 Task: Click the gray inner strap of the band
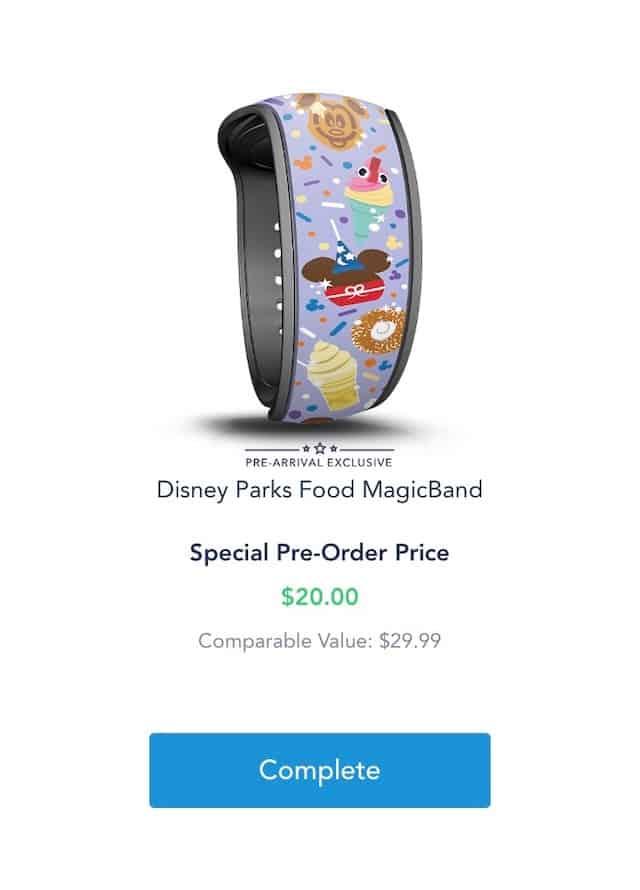click(x=260, y=267)
